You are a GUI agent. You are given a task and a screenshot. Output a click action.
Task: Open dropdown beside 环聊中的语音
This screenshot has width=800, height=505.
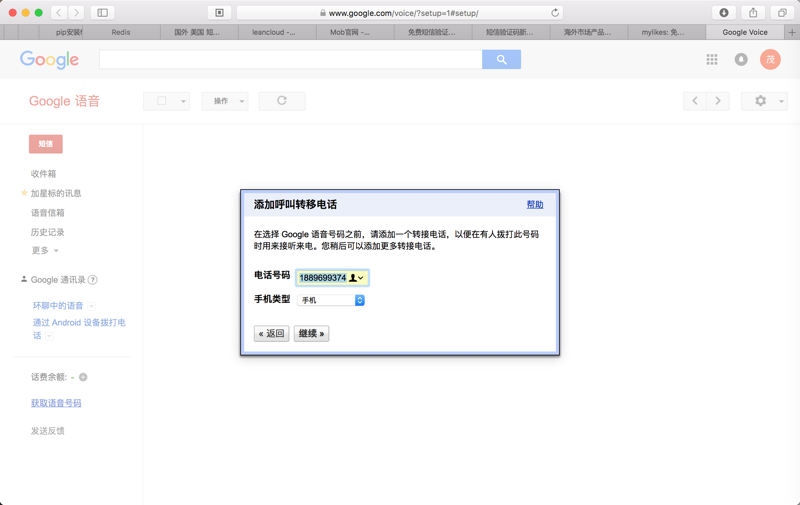tap(92, 306)
